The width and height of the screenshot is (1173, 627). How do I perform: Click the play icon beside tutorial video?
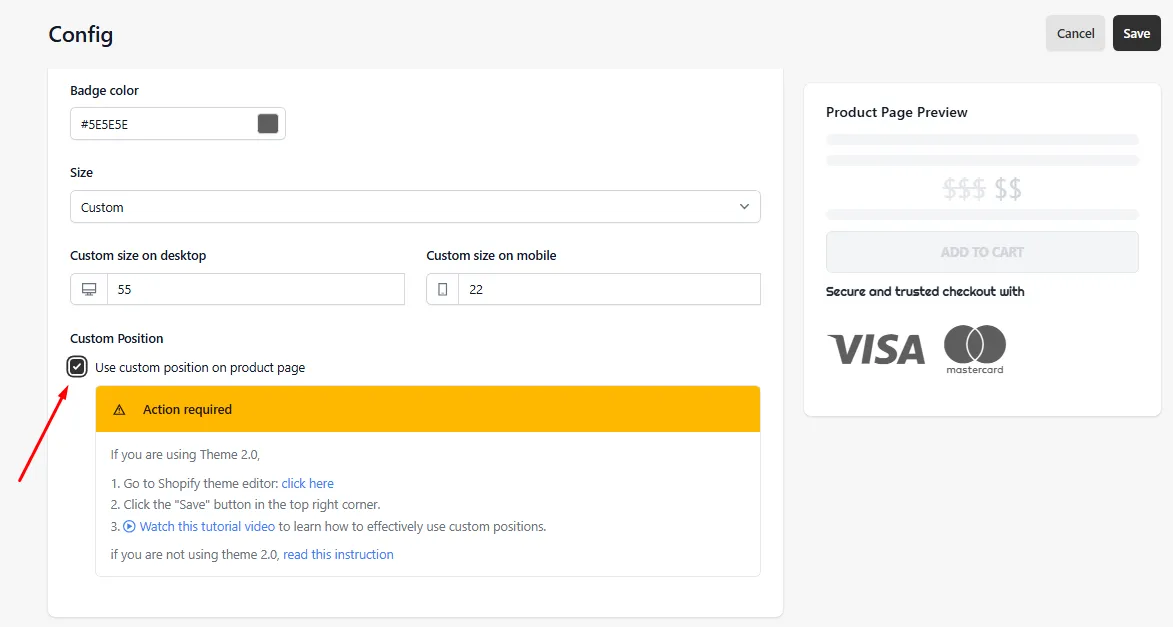click(129, 526)
